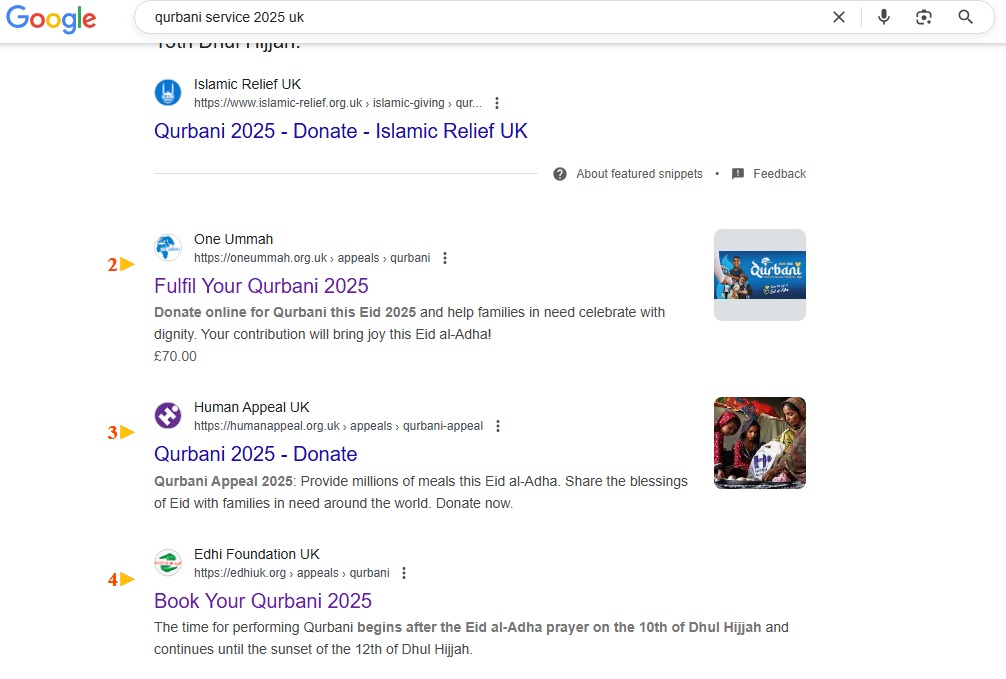Open more options for Edhi Foundation result

tap(404, 573)
